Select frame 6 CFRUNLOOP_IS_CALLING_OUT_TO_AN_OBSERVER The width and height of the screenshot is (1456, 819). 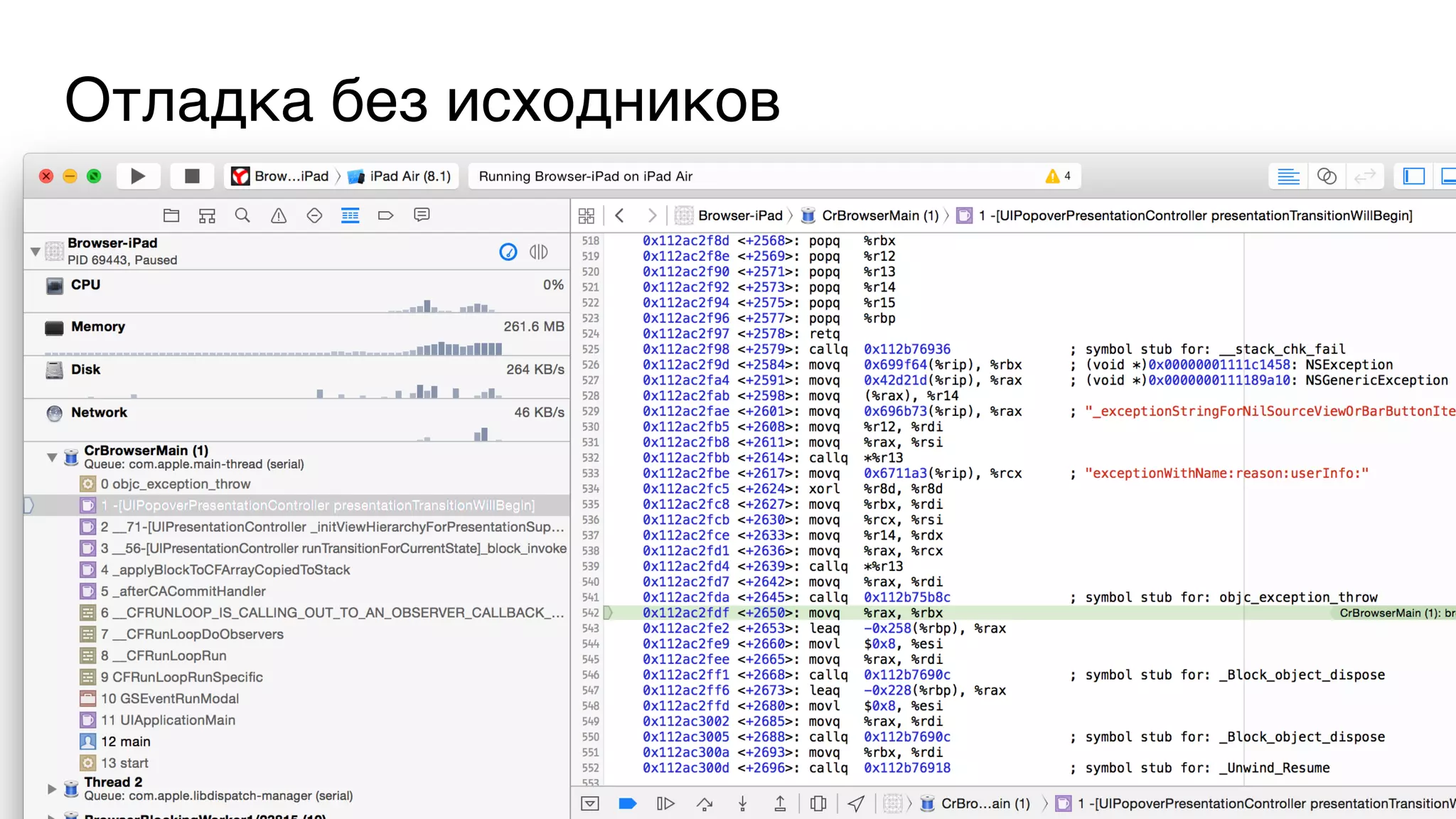click(296, 613)
